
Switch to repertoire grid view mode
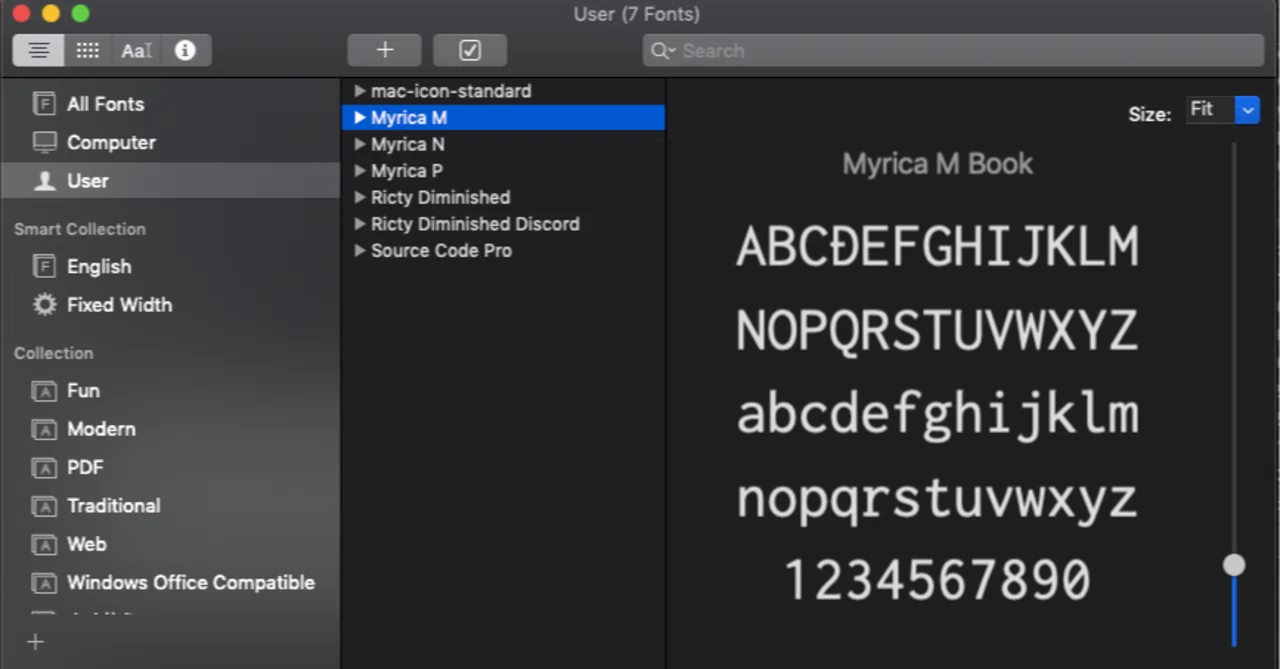tap(87, 50)
